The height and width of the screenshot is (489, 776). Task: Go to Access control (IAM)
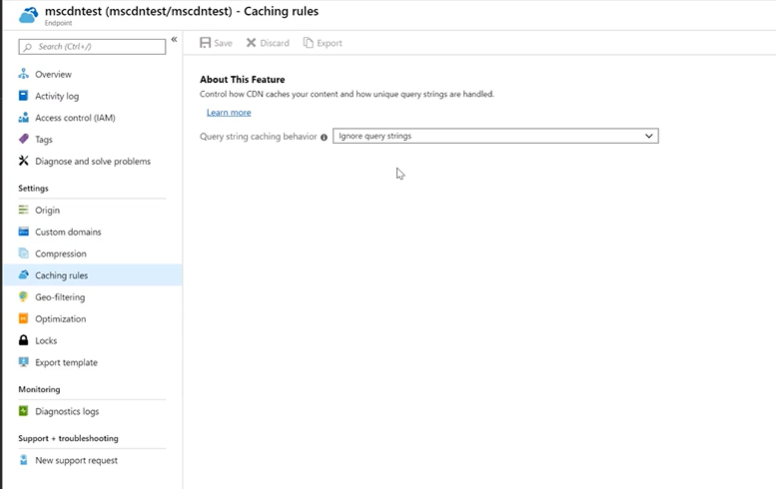pyautogui.click(x=75, y=118)
